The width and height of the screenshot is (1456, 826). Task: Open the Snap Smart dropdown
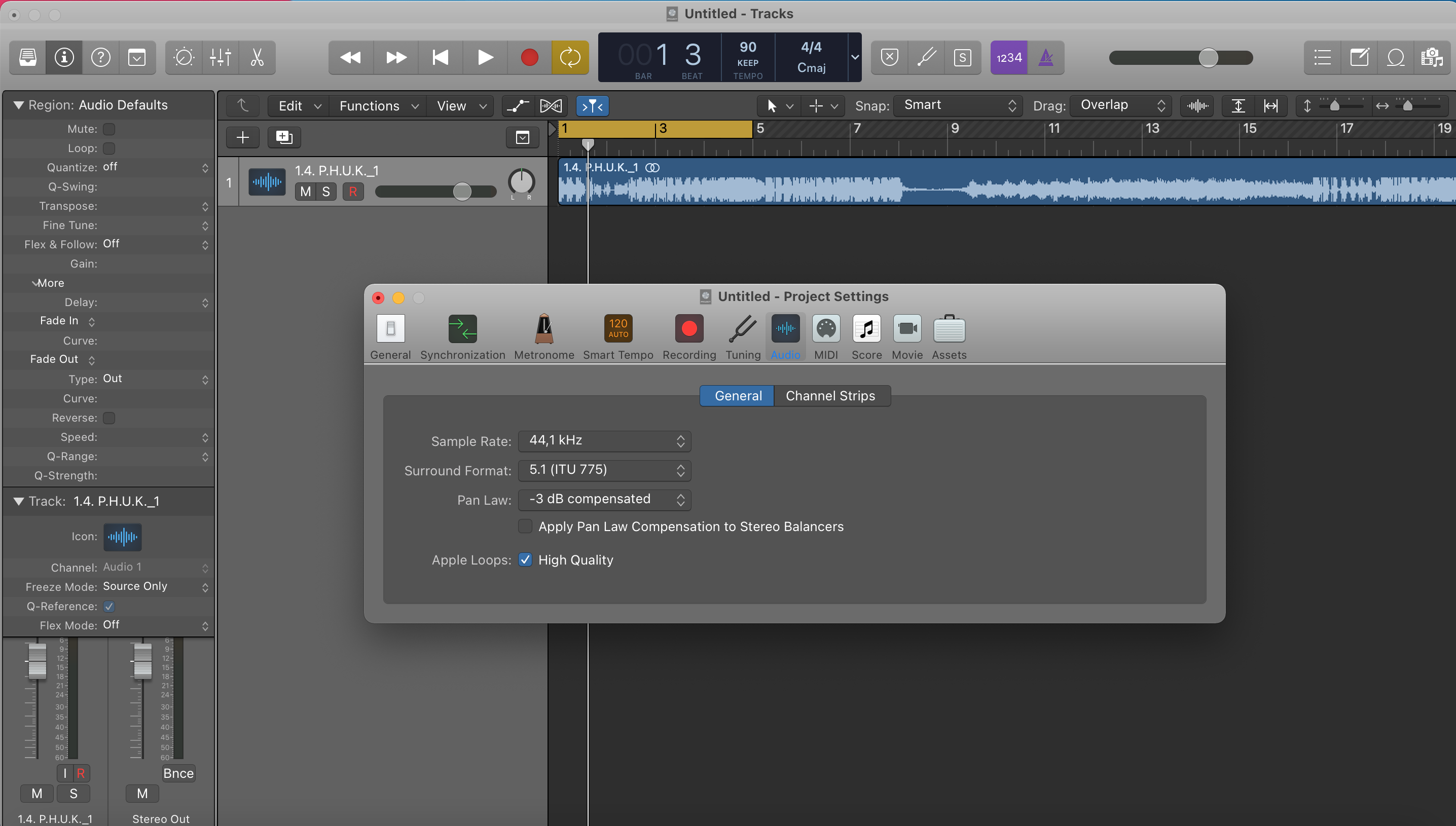(x=958, y=105)
